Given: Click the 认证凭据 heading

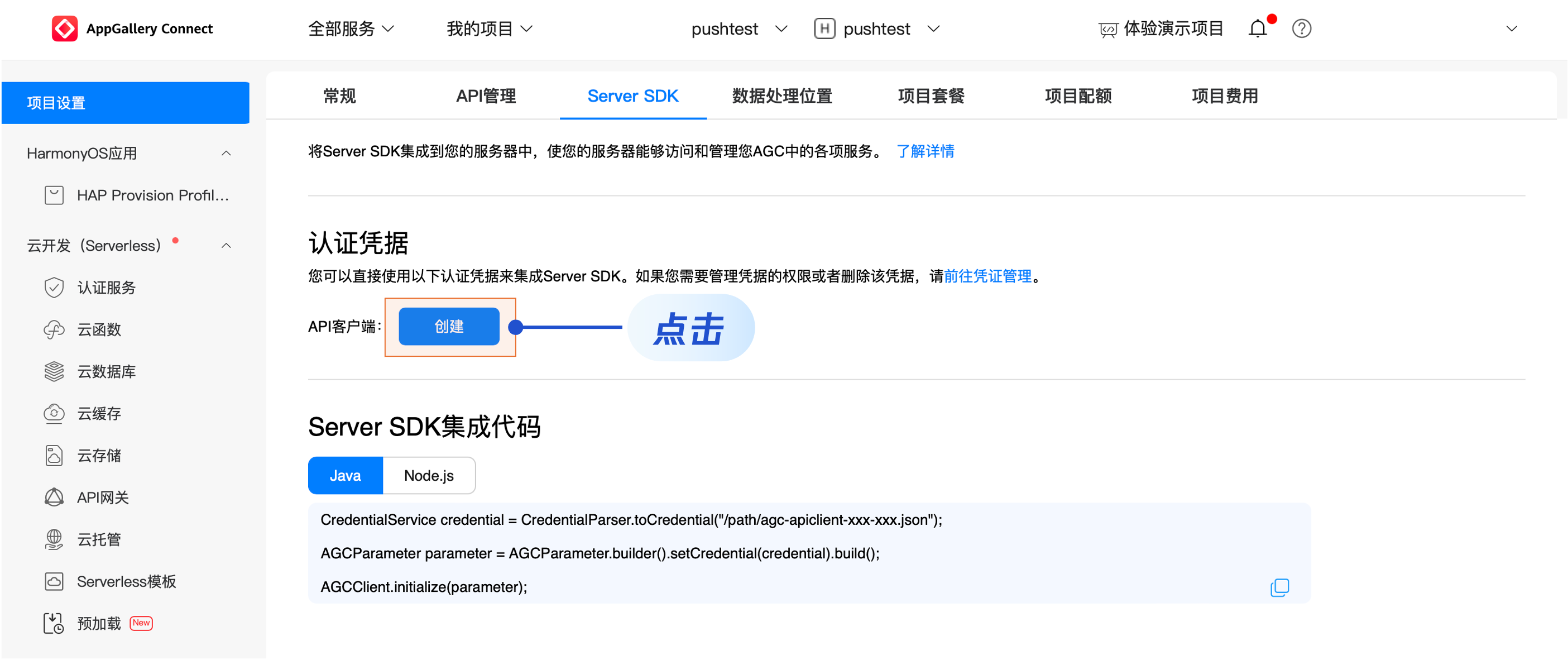Looking at the screenshot, I should (358, 243).
